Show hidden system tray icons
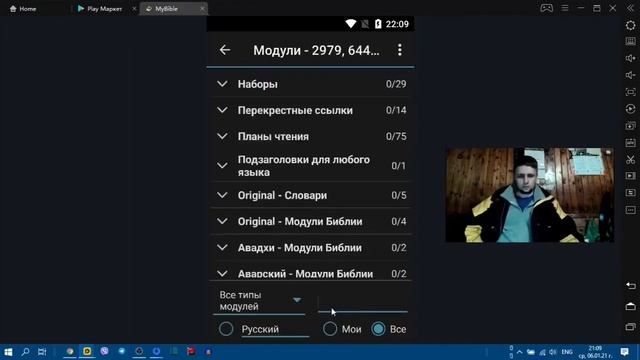Viewport: 640px width, 360px height. (519, 352)
